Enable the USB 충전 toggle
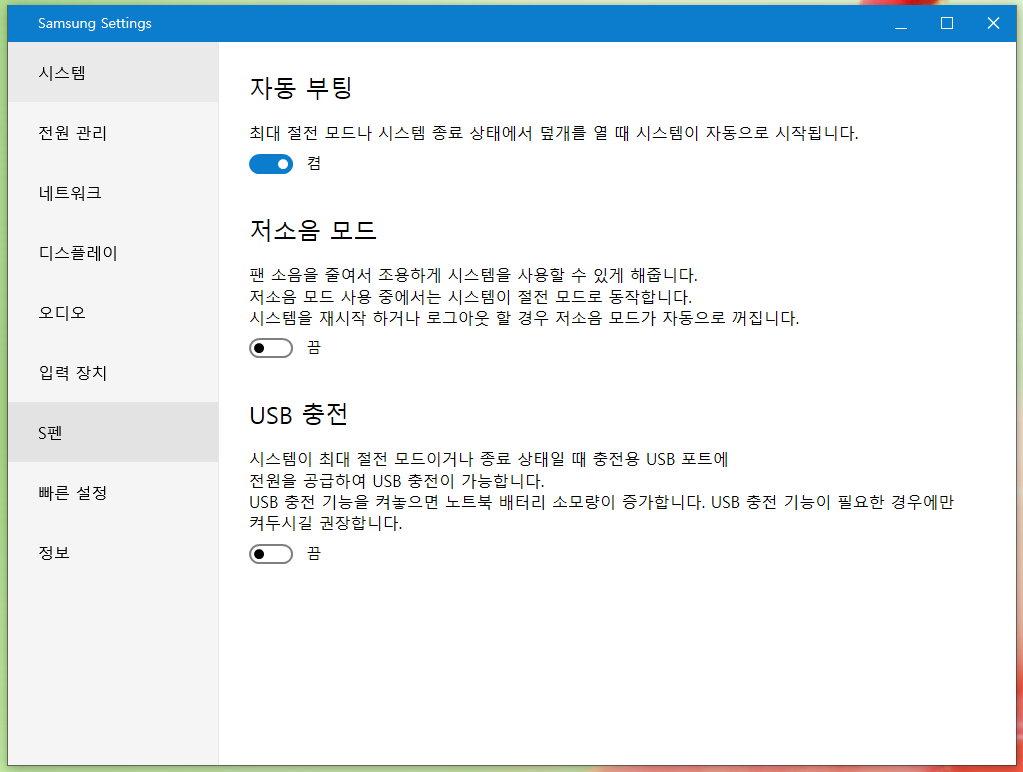Image resolution: width=1023 pixels, height=772 pixels. (271, 554)
